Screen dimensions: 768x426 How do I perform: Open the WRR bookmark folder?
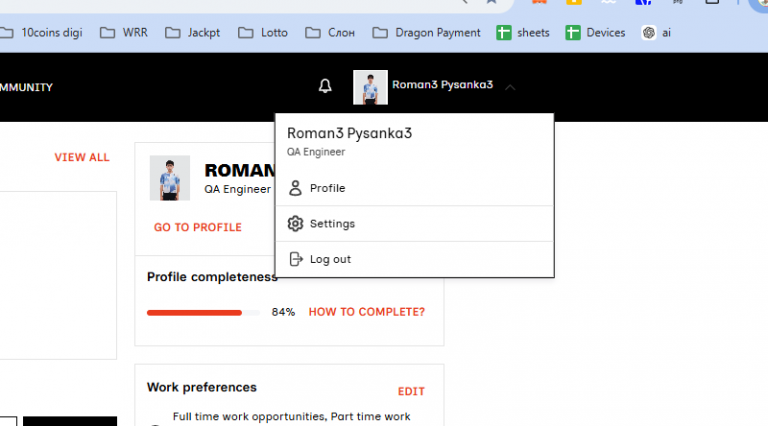pyautogui.click(x=124, y=33)
